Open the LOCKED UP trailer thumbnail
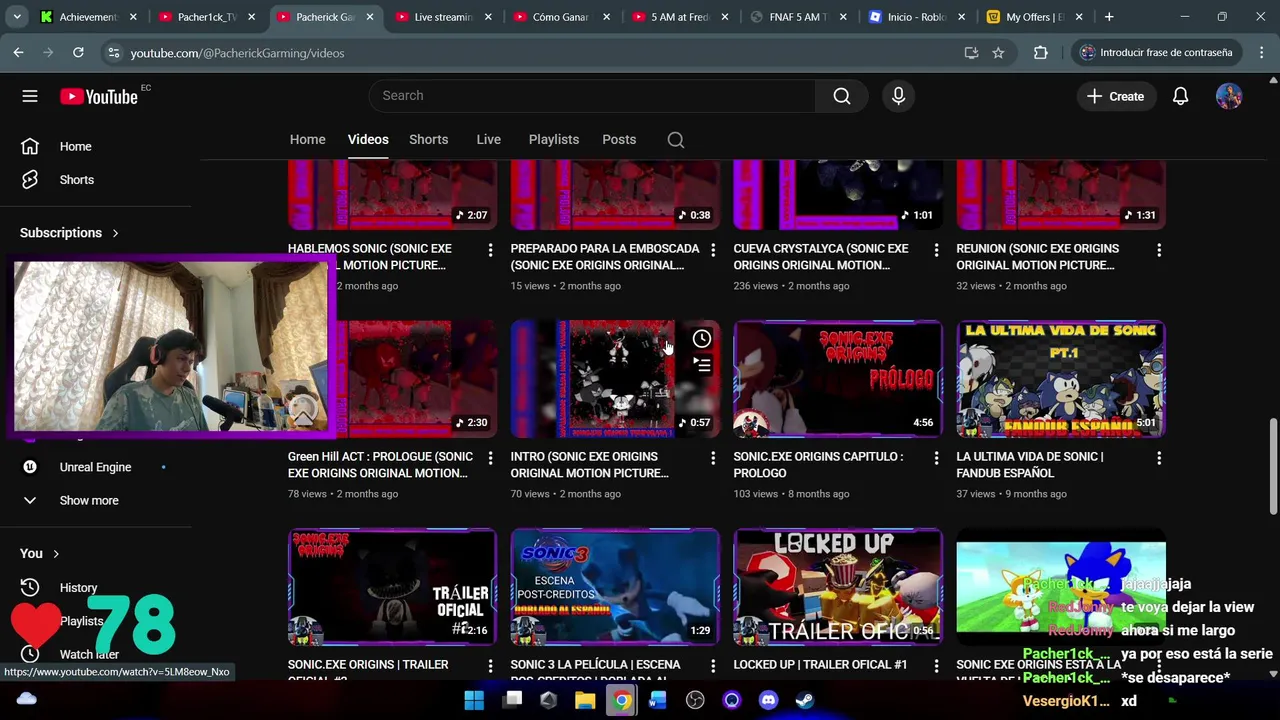1280x720 pixels. (838, 587)
